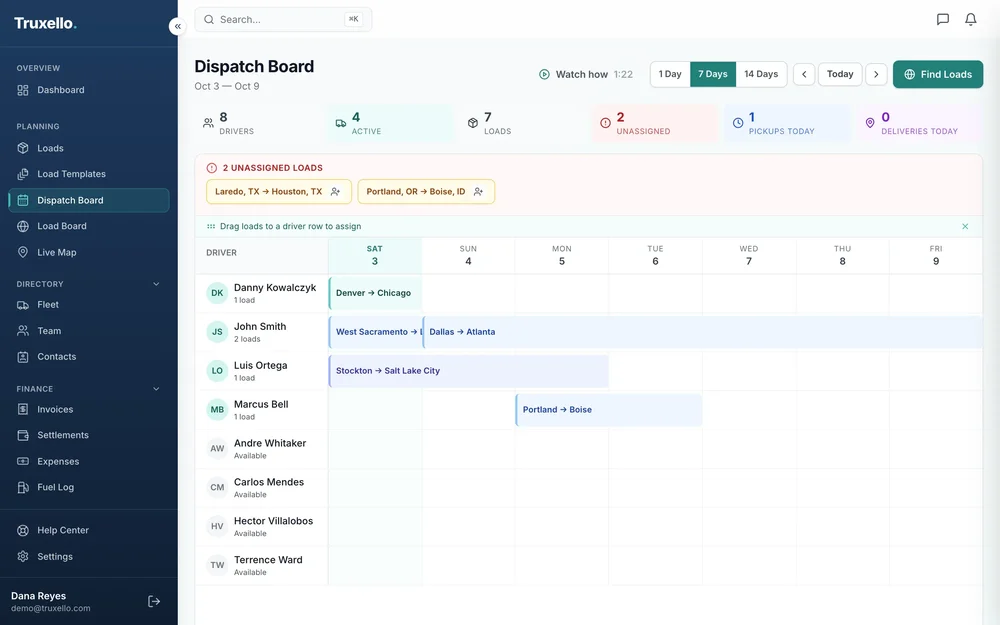Jump to Today on the board
This screenshot has width=1000, height=625.
(x=840, y=74)
